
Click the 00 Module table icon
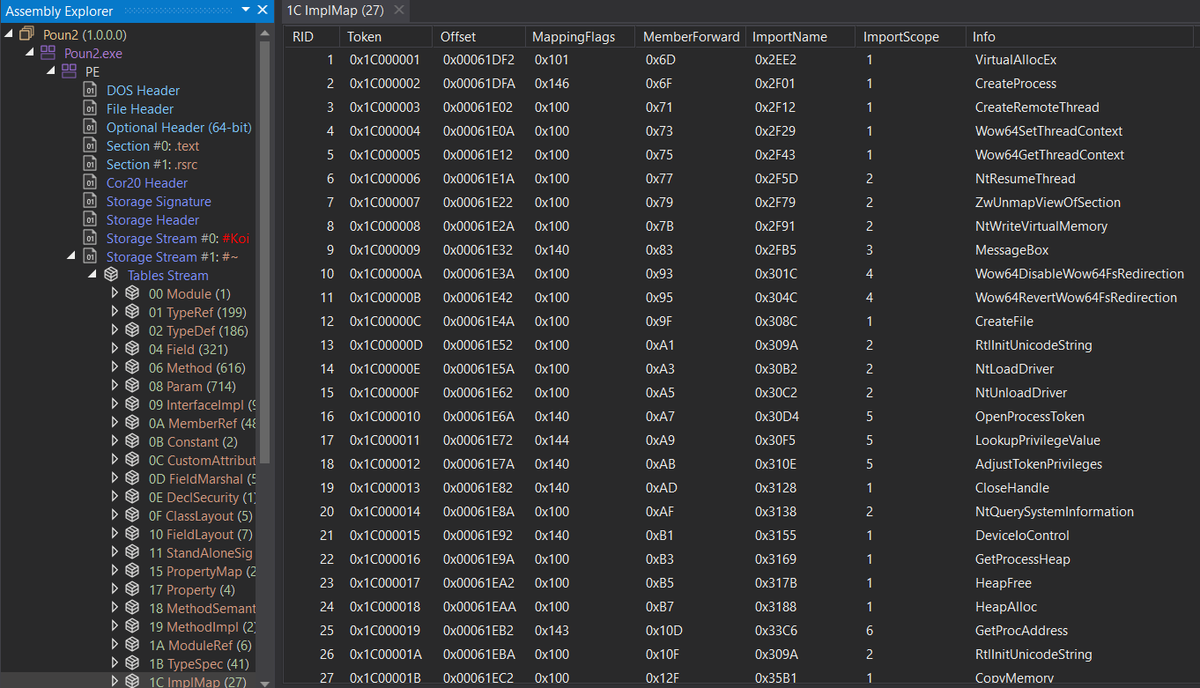point(132,294)
